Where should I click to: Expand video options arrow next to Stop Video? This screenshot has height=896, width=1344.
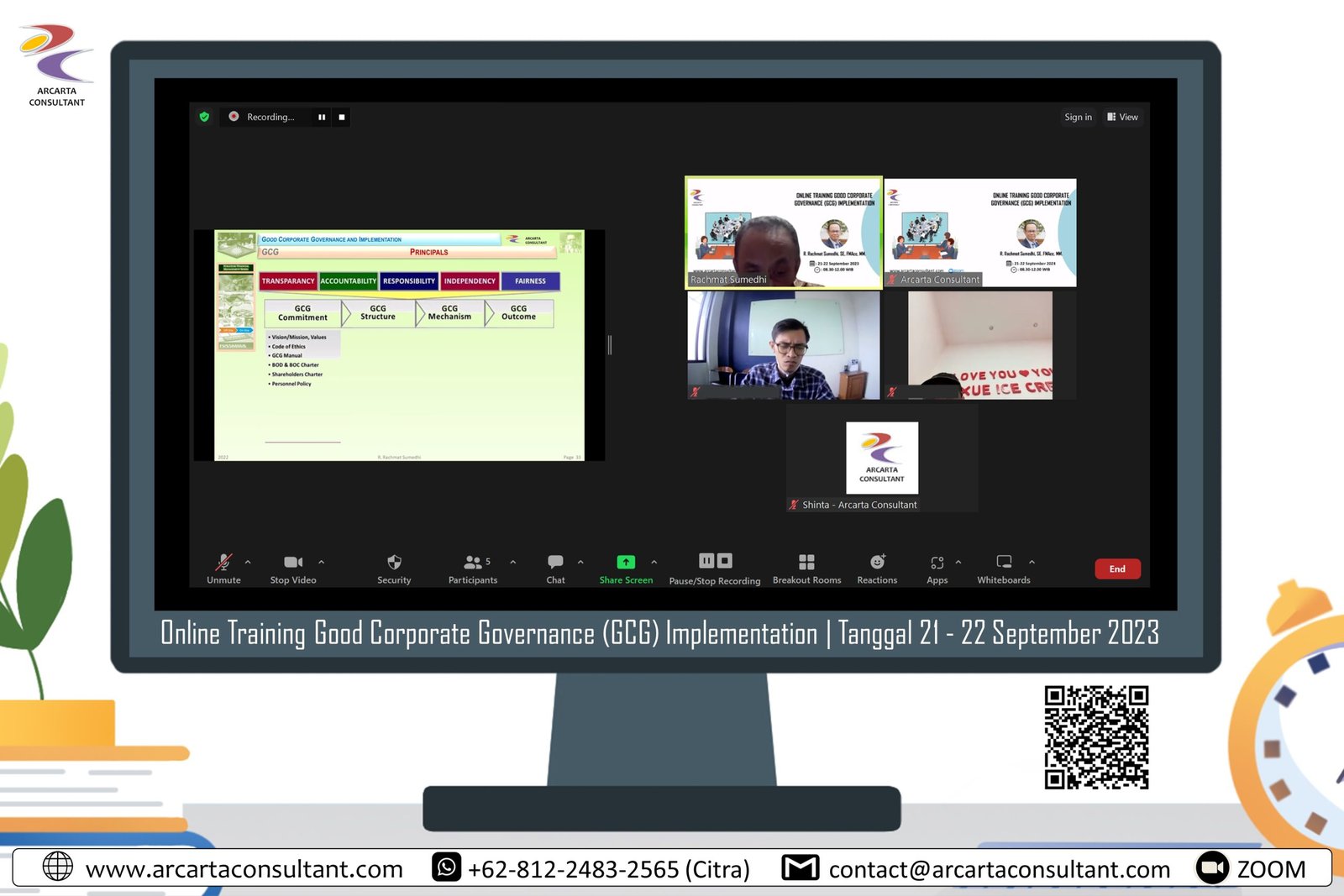(x=321, y=562)
